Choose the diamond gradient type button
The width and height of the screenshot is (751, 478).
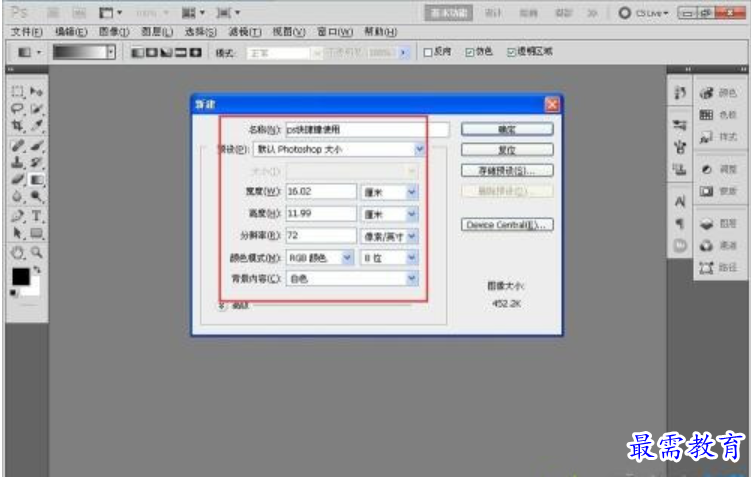click(195, 52)
